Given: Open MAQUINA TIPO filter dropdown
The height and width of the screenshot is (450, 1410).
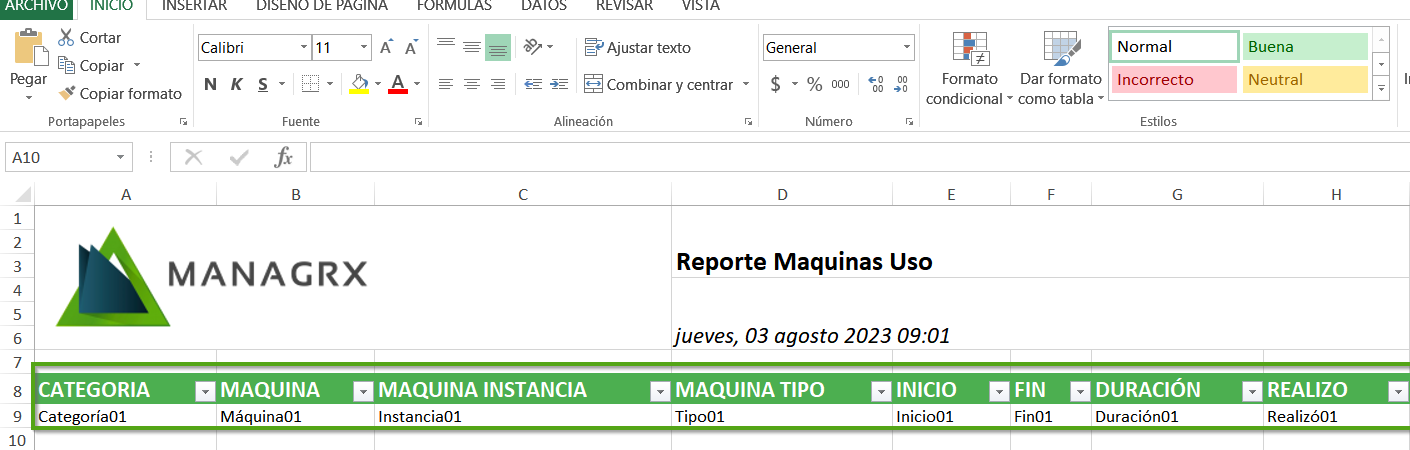Looking at the screenshot, I should [881, 391].
